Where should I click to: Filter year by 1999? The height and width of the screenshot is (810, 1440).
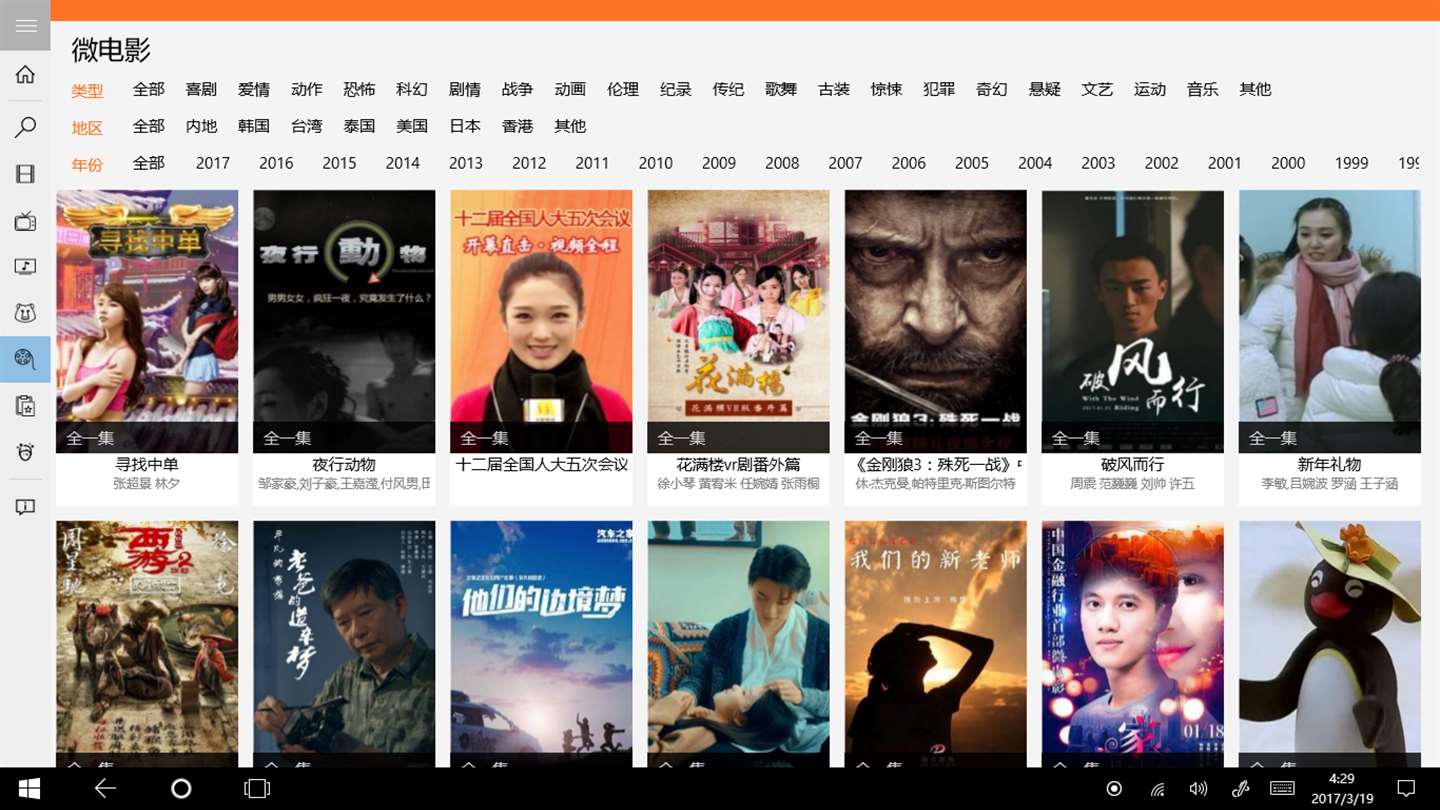[1351, 163]
